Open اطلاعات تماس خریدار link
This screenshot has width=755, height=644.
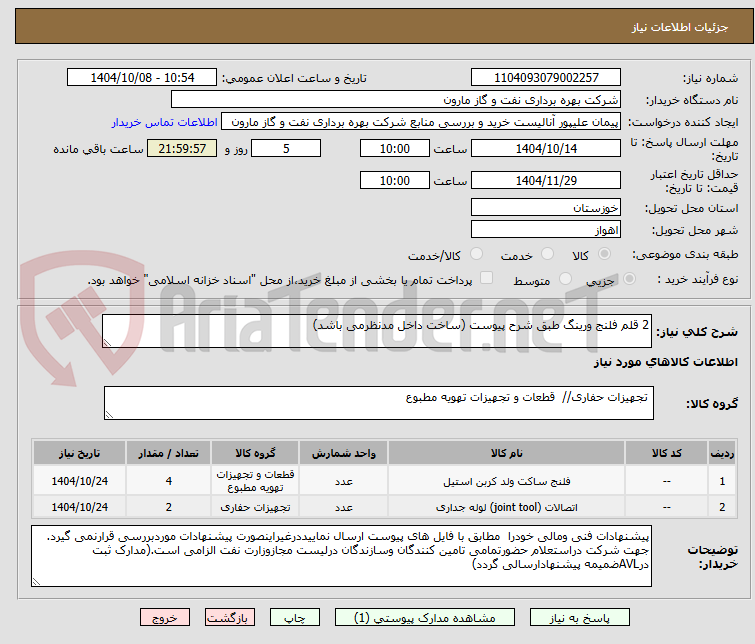(165, 122)
